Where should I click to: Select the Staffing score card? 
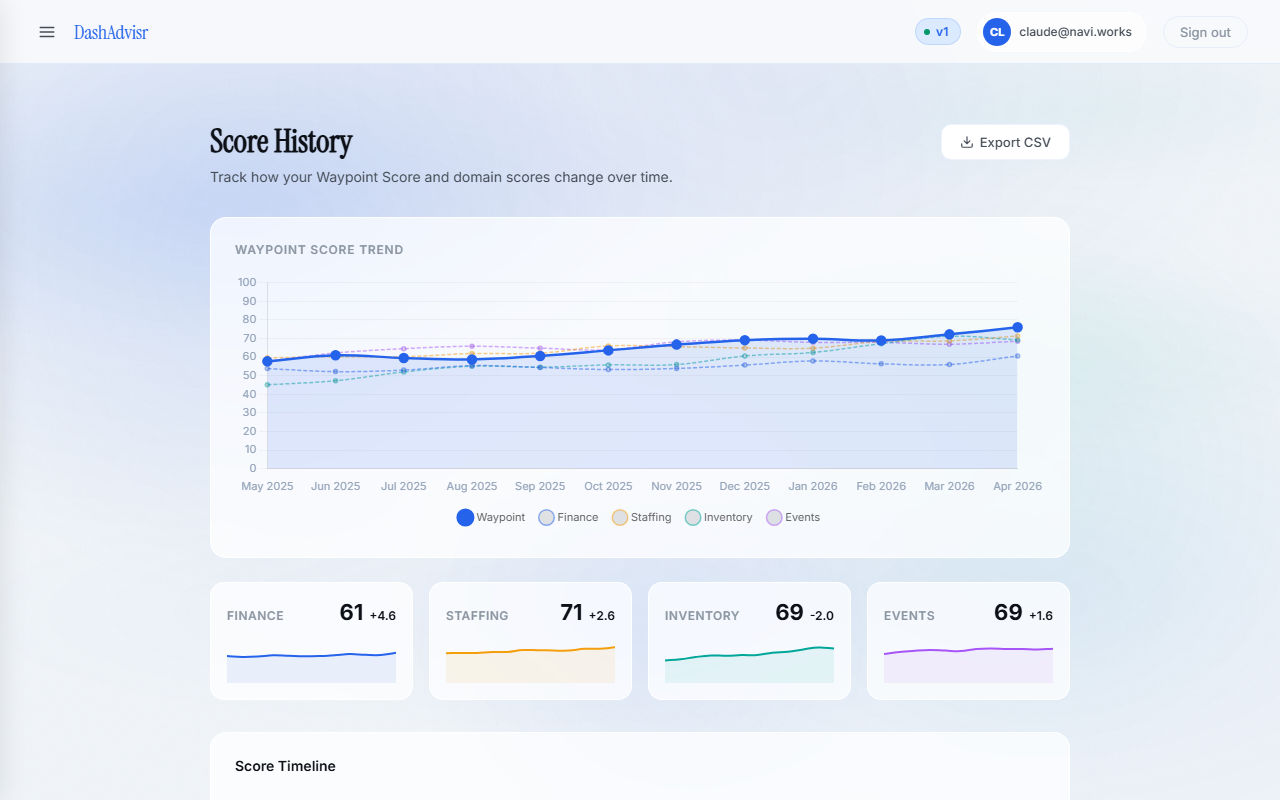530,640
